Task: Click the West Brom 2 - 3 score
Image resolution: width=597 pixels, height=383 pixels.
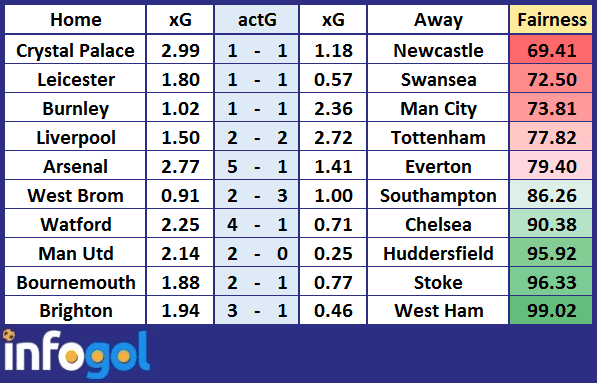Action: tap(257, 195)
